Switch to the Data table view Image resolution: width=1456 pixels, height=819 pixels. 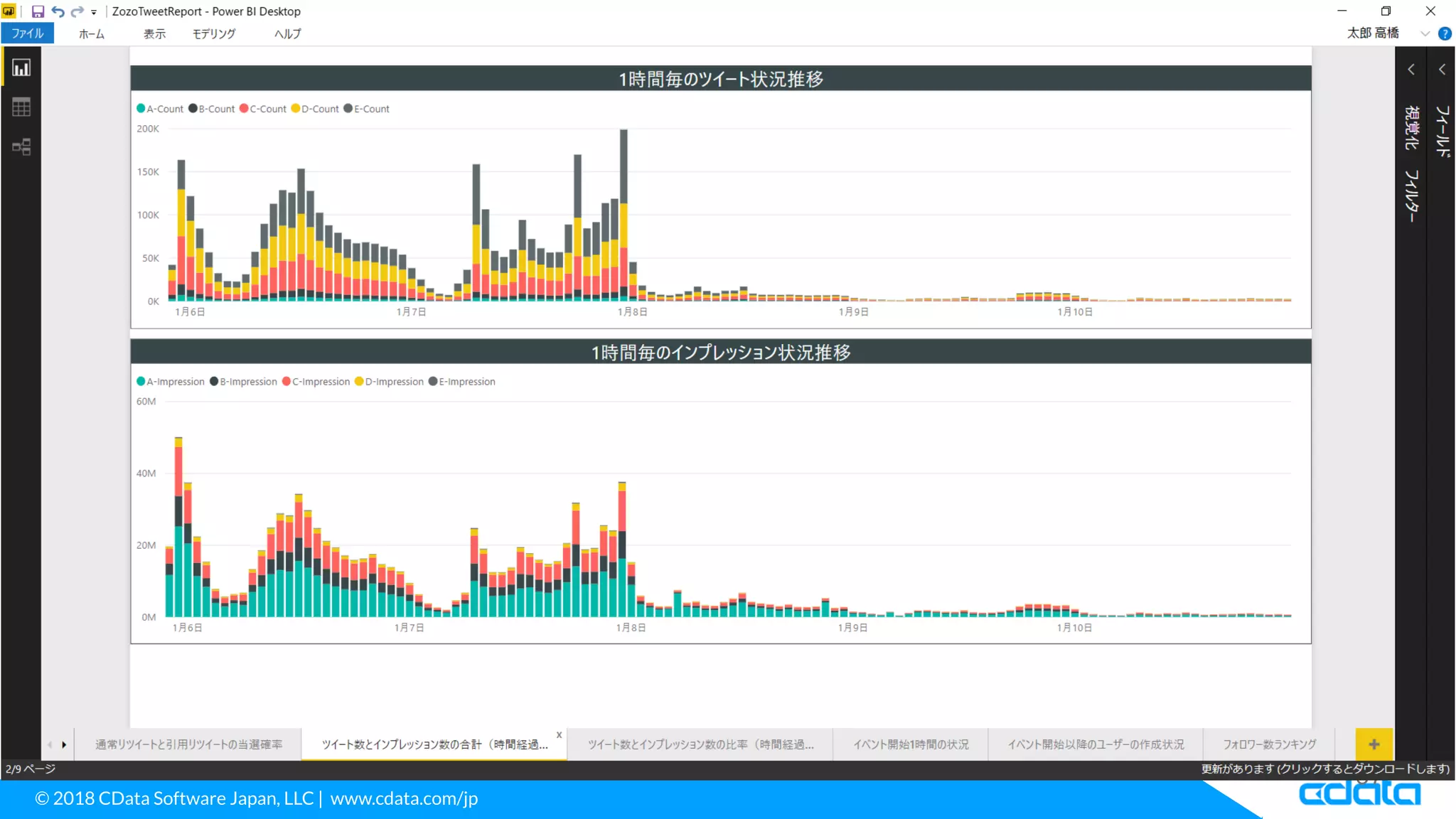21,107
